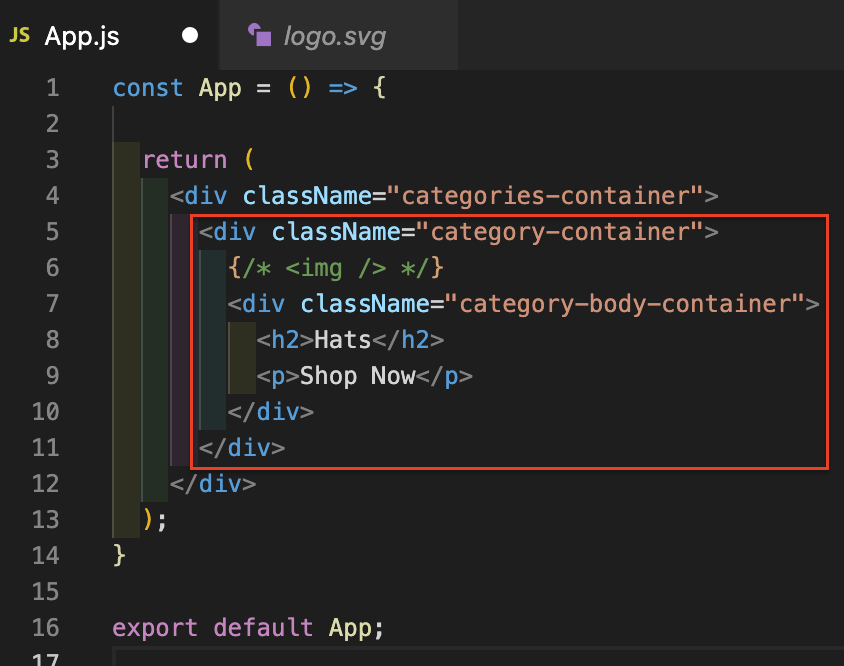The height and width of the screenshot is (666, 844).
Task: Click the commented img tag on line 6
Action: click(x=335, y=268)
